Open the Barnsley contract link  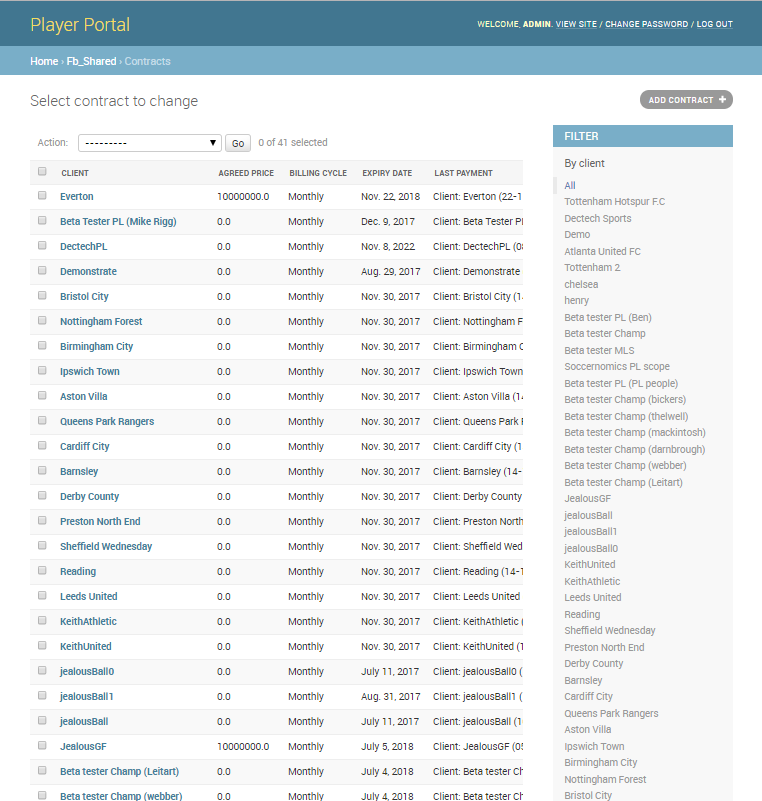click(x=79, y=472)
